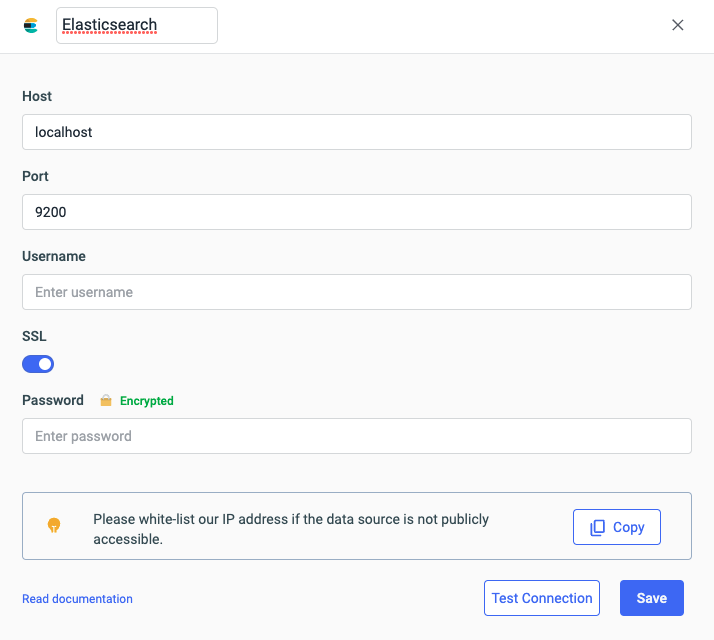Click the Username field label
This screenshot has width=714, height=640.
(54, 256)
